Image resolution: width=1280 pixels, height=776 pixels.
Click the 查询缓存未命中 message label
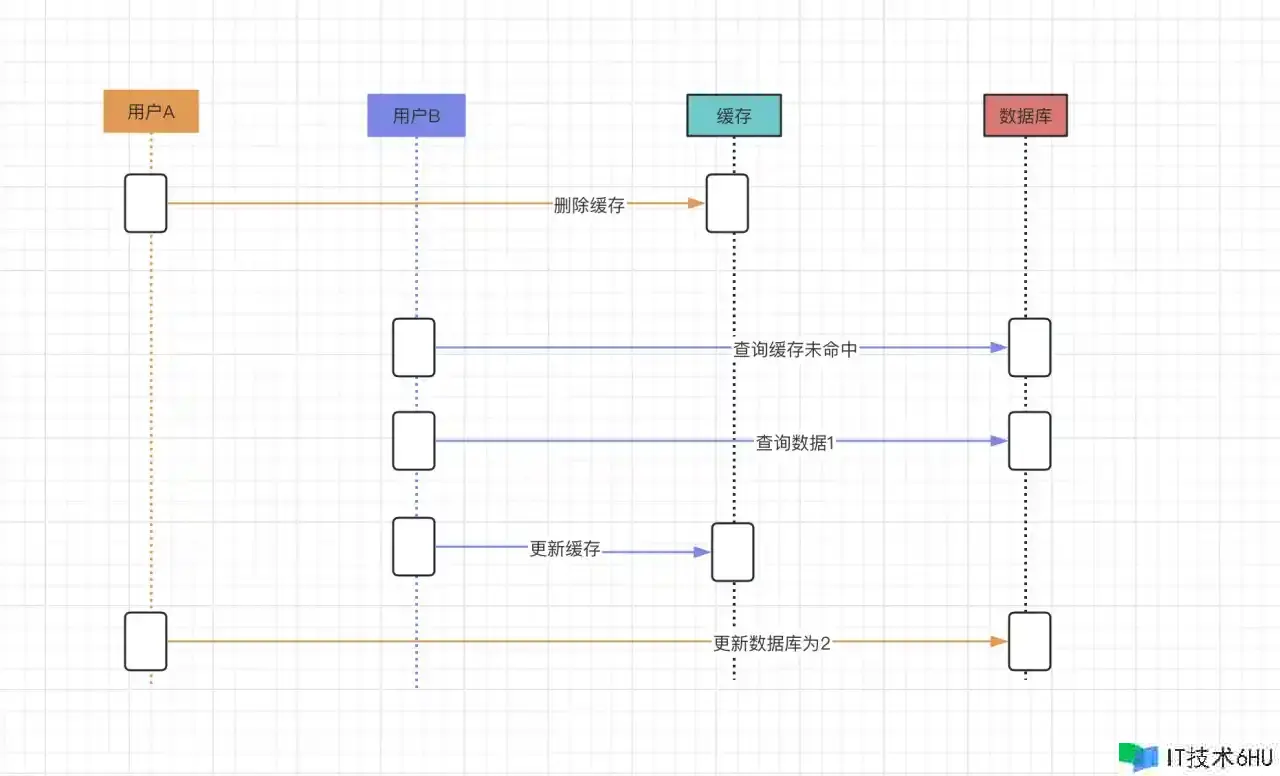795,349
